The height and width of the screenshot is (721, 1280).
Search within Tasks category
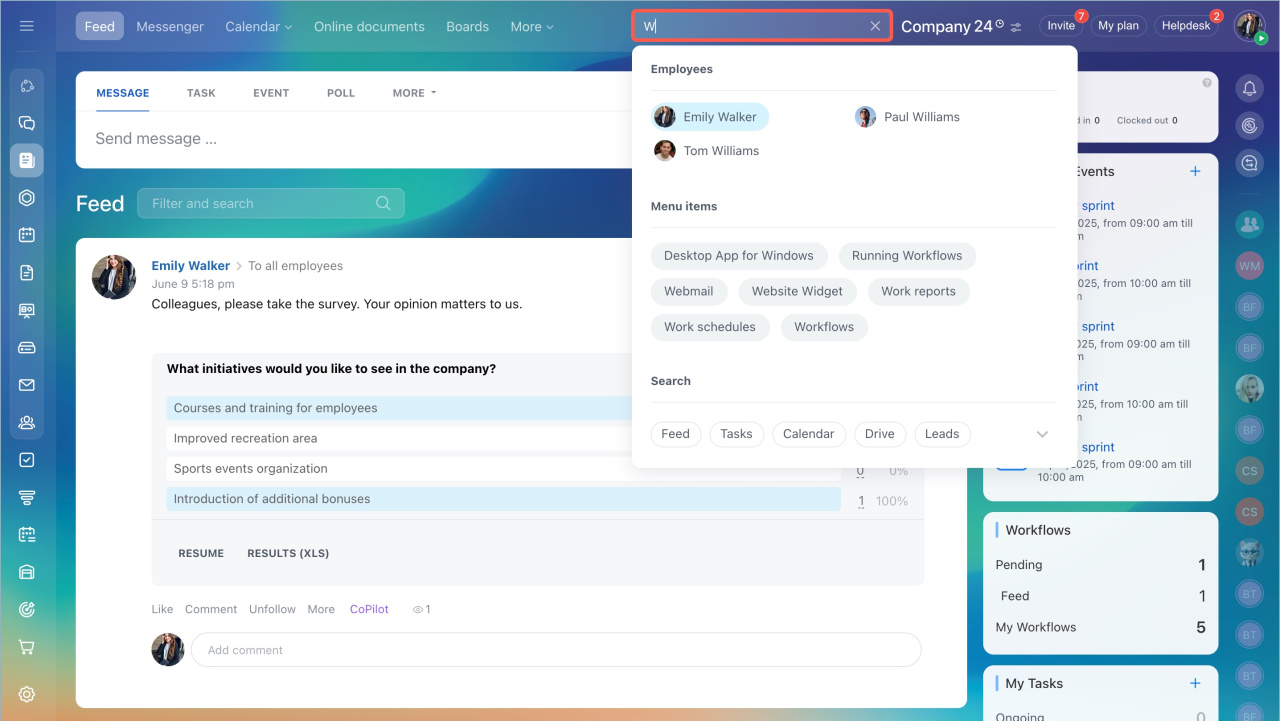pos(736,434)
